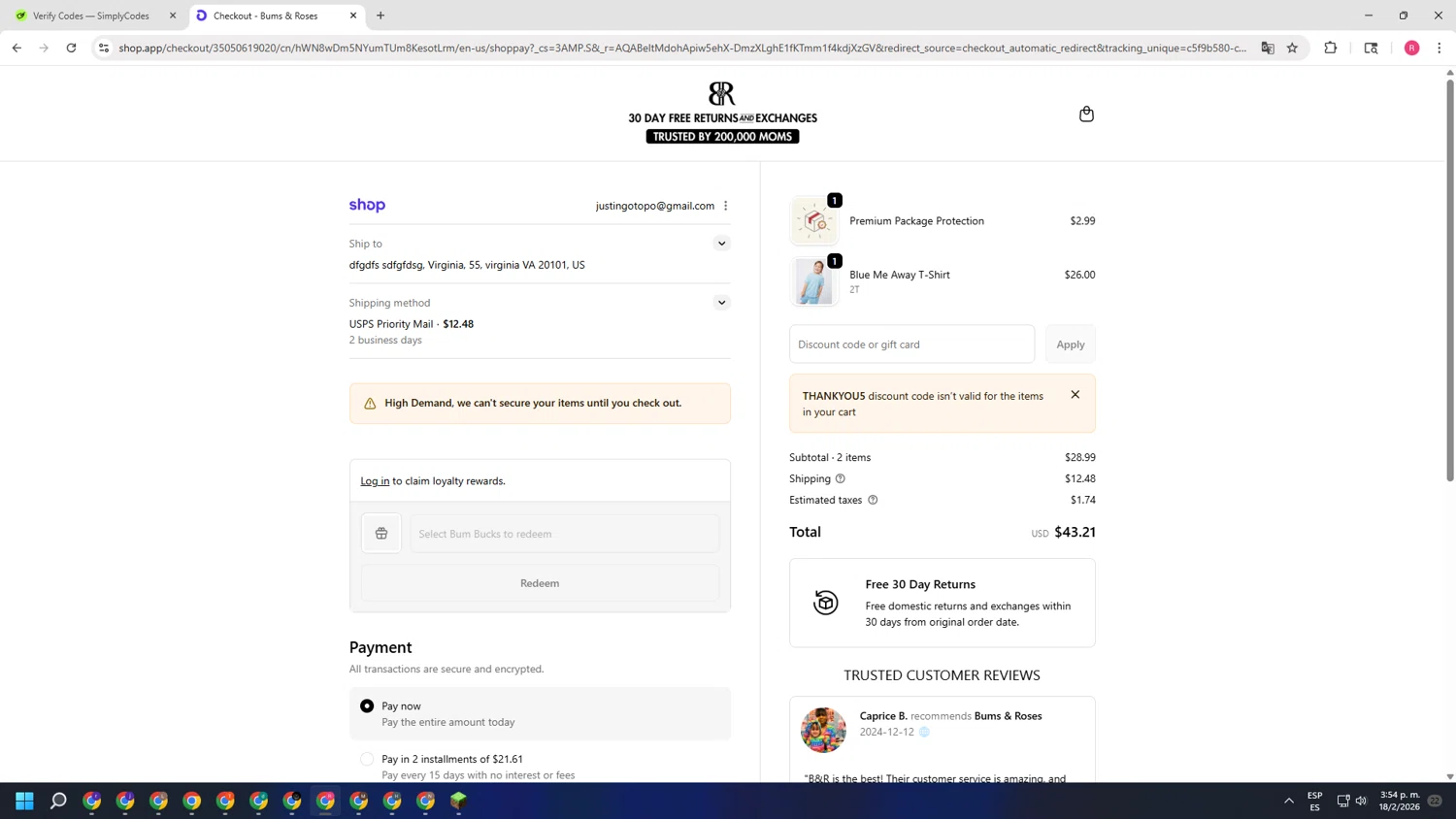This screenshot has height=819, width=1456.
Task: Open Windows Start menu
Action: click(24, 801)
